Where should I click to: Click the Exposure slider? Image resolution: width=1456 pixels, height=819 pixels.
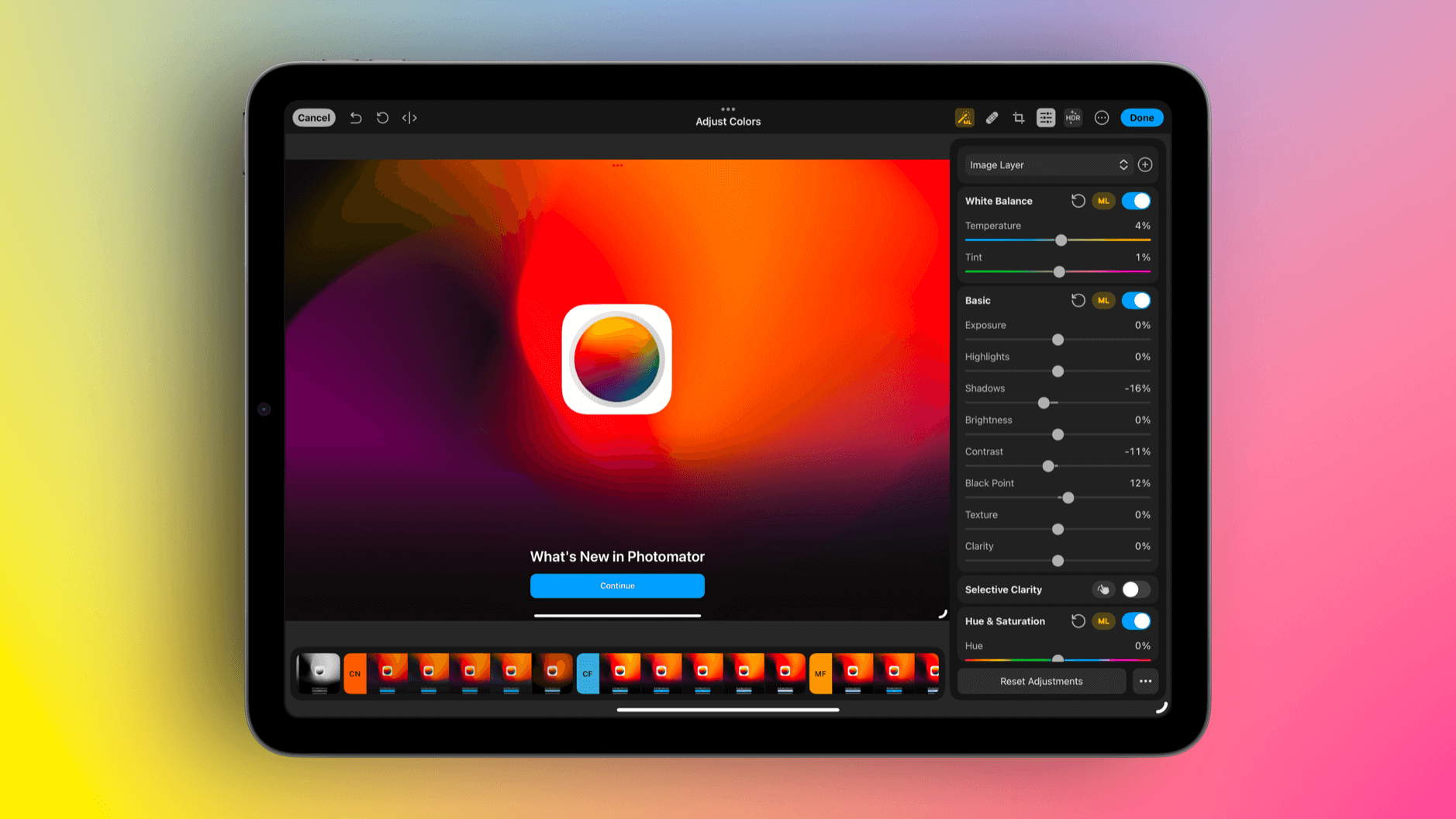[1057, 340]
